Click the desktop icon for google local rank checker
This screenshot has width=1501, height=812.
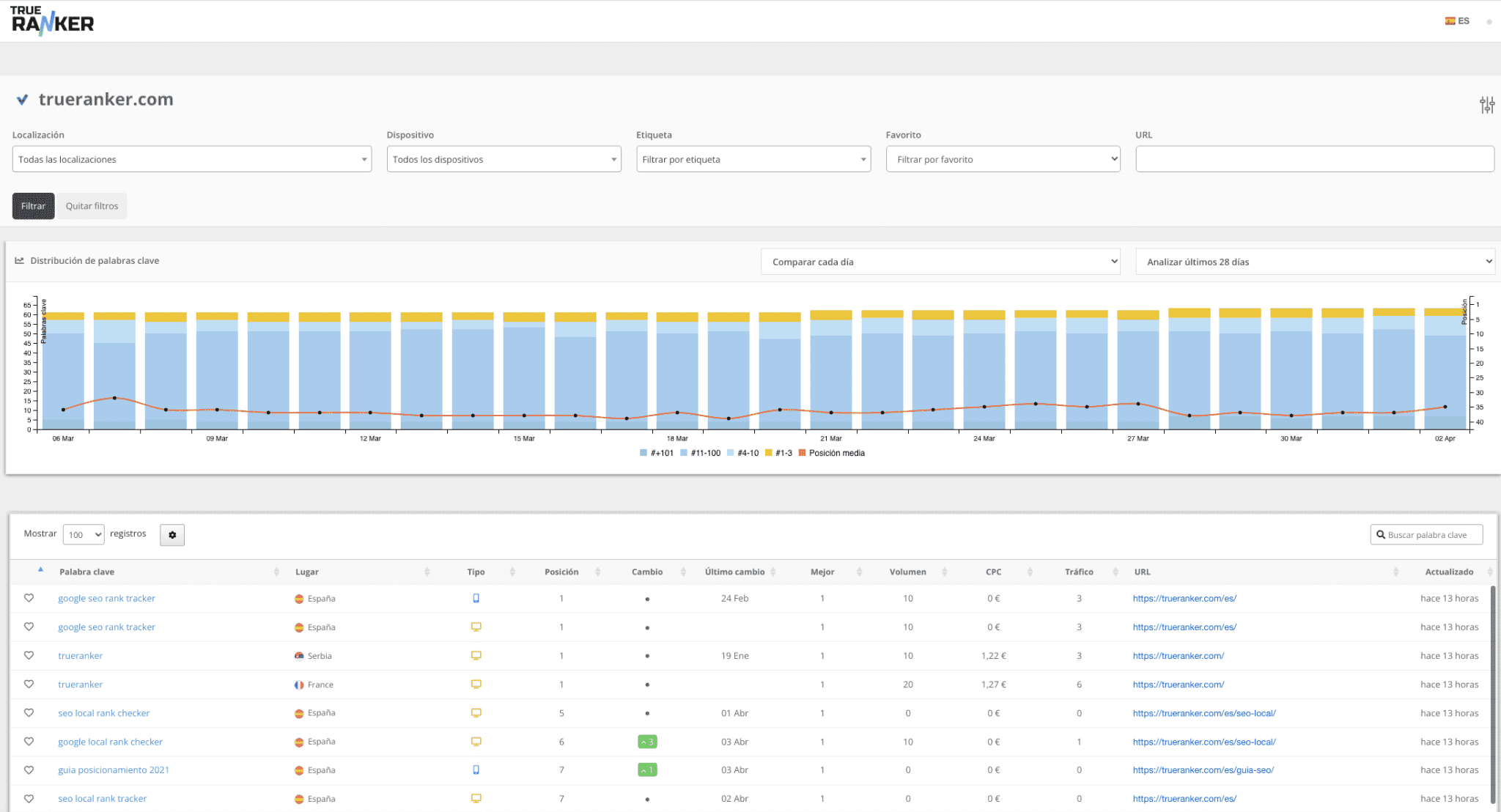point(476,742)
